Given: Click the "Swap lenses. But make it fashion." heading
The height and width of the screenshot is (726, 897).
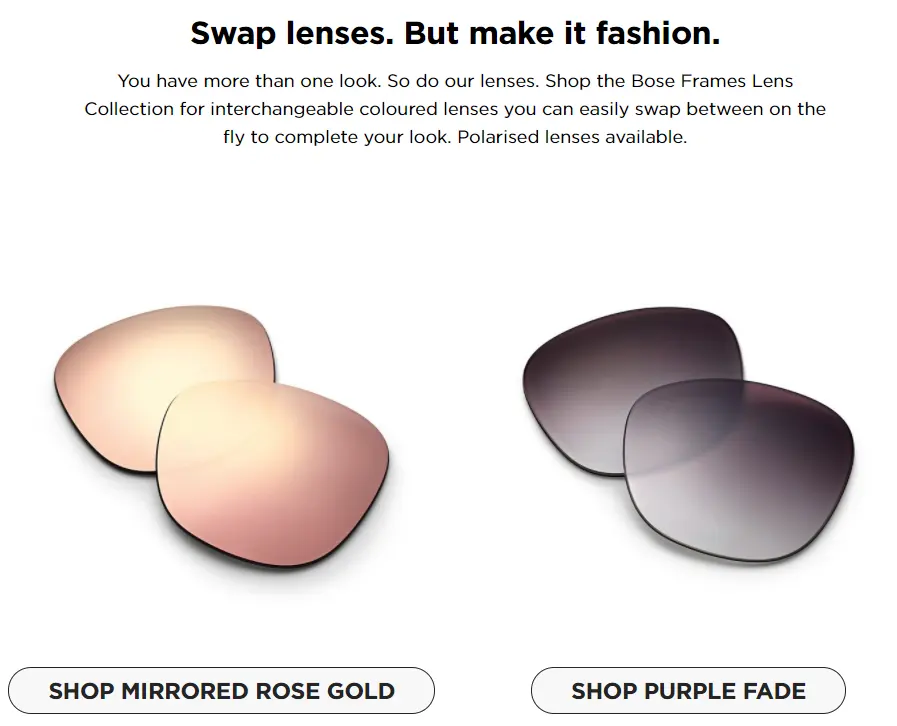Looking at the screenshot, I should (455, 34).
